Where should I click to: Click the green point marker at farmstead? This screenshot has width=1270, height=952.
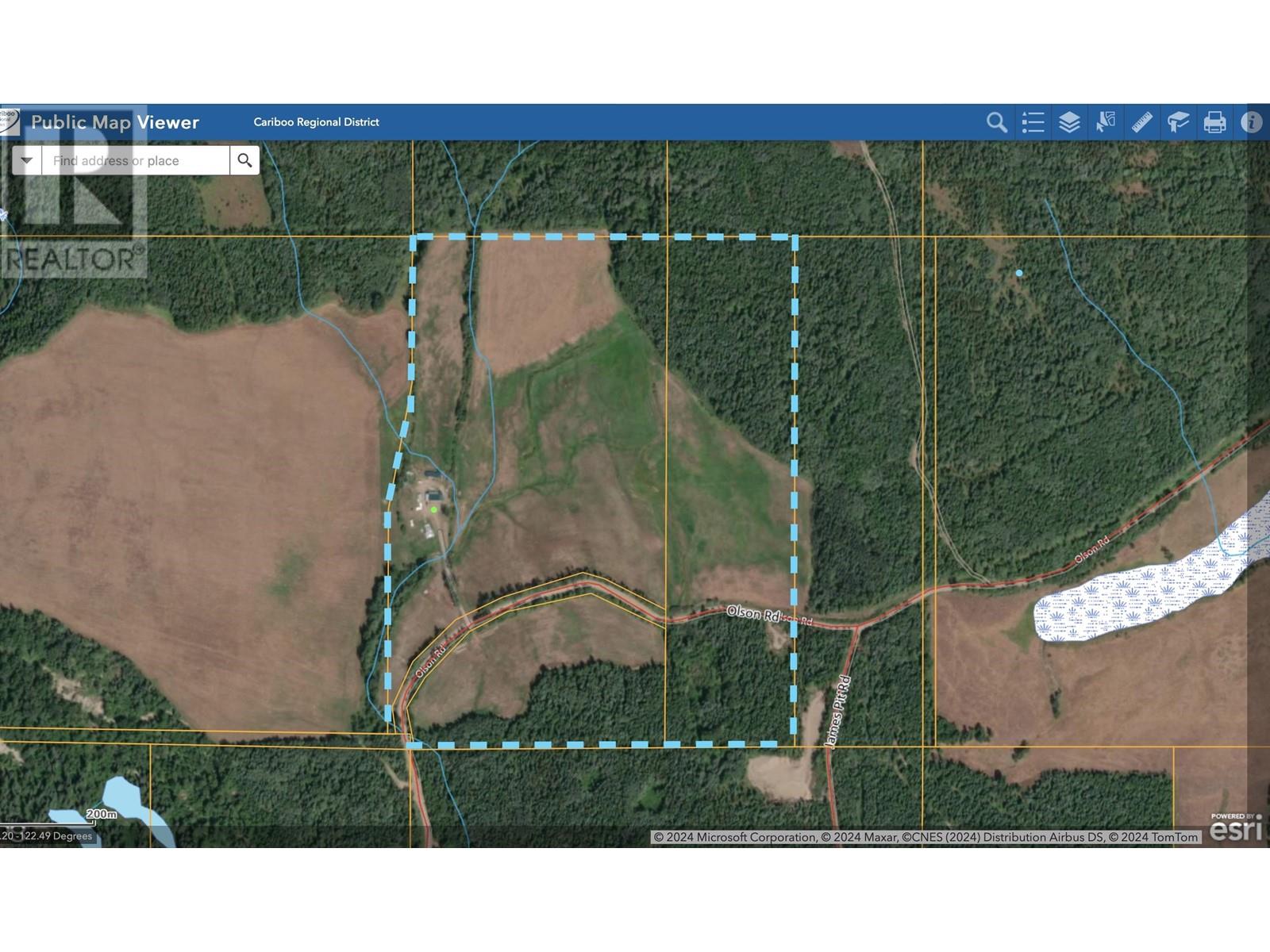tap(433, 509)
